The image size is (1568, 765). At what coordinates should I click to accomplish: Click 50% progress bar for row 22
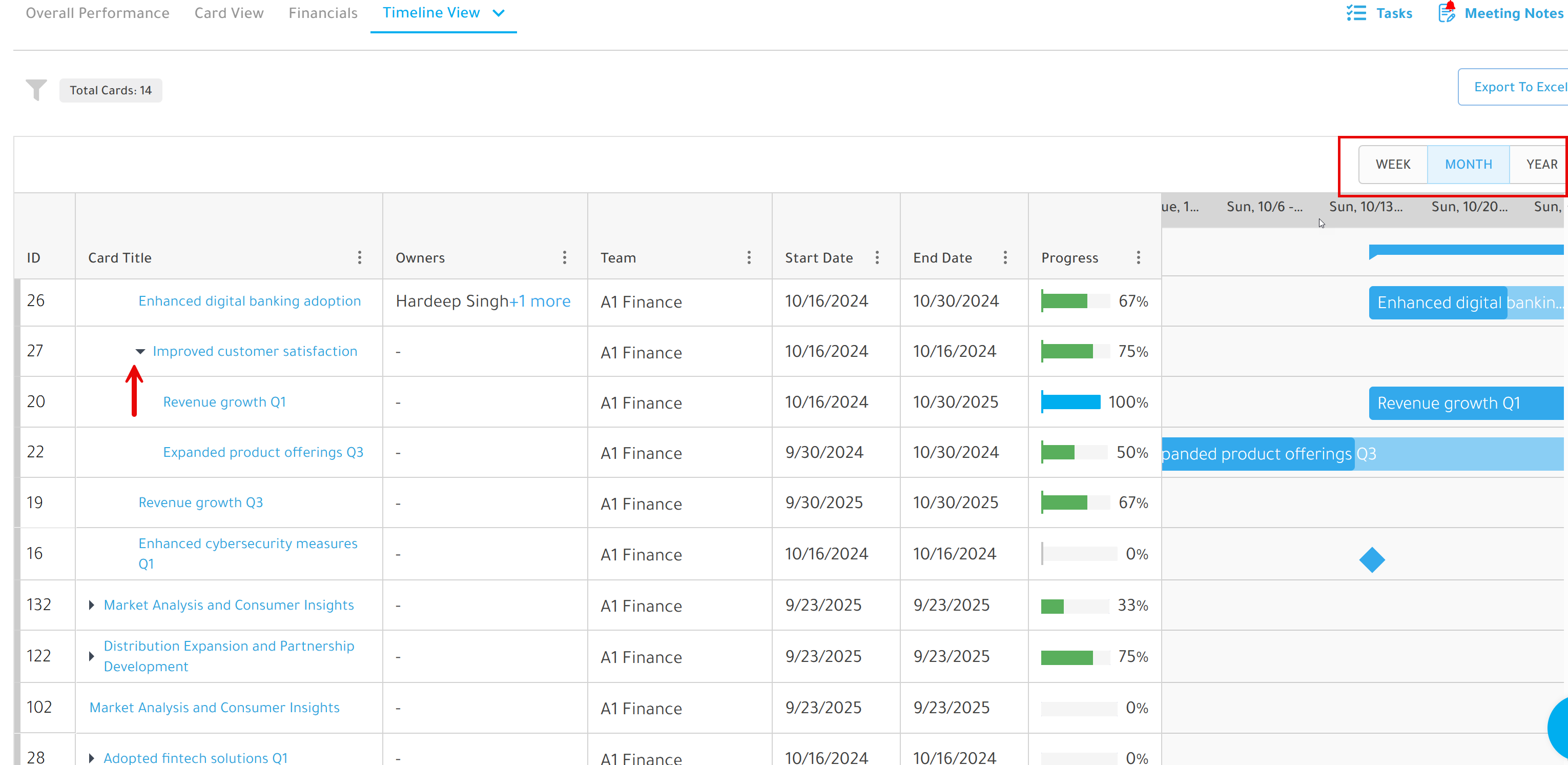(x=1074, y=452)
